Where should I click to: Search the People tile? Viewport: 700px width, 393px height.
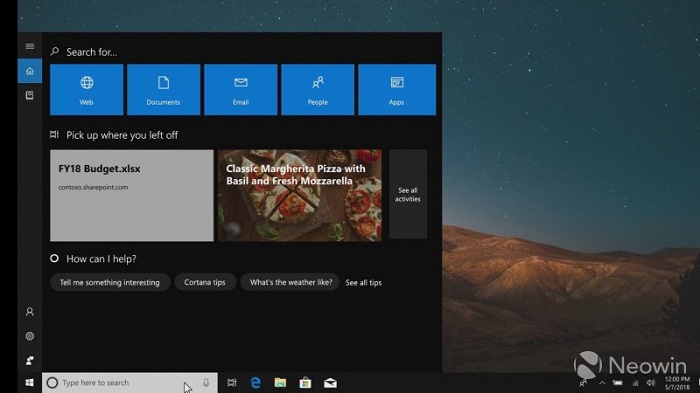coord(318,90)
